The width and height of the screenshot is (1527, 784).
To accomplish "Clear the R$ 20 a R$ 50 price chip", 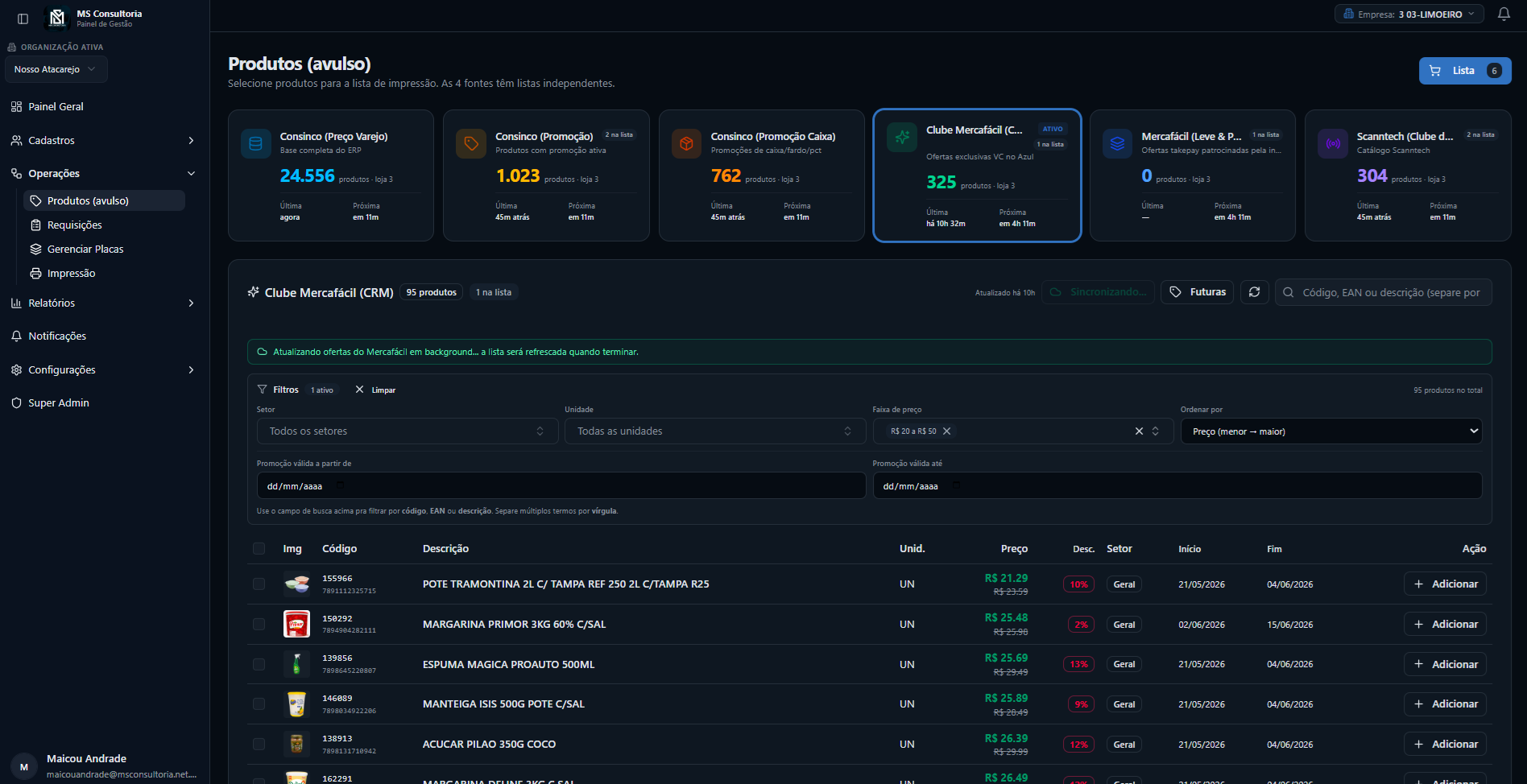I will 947,431.
